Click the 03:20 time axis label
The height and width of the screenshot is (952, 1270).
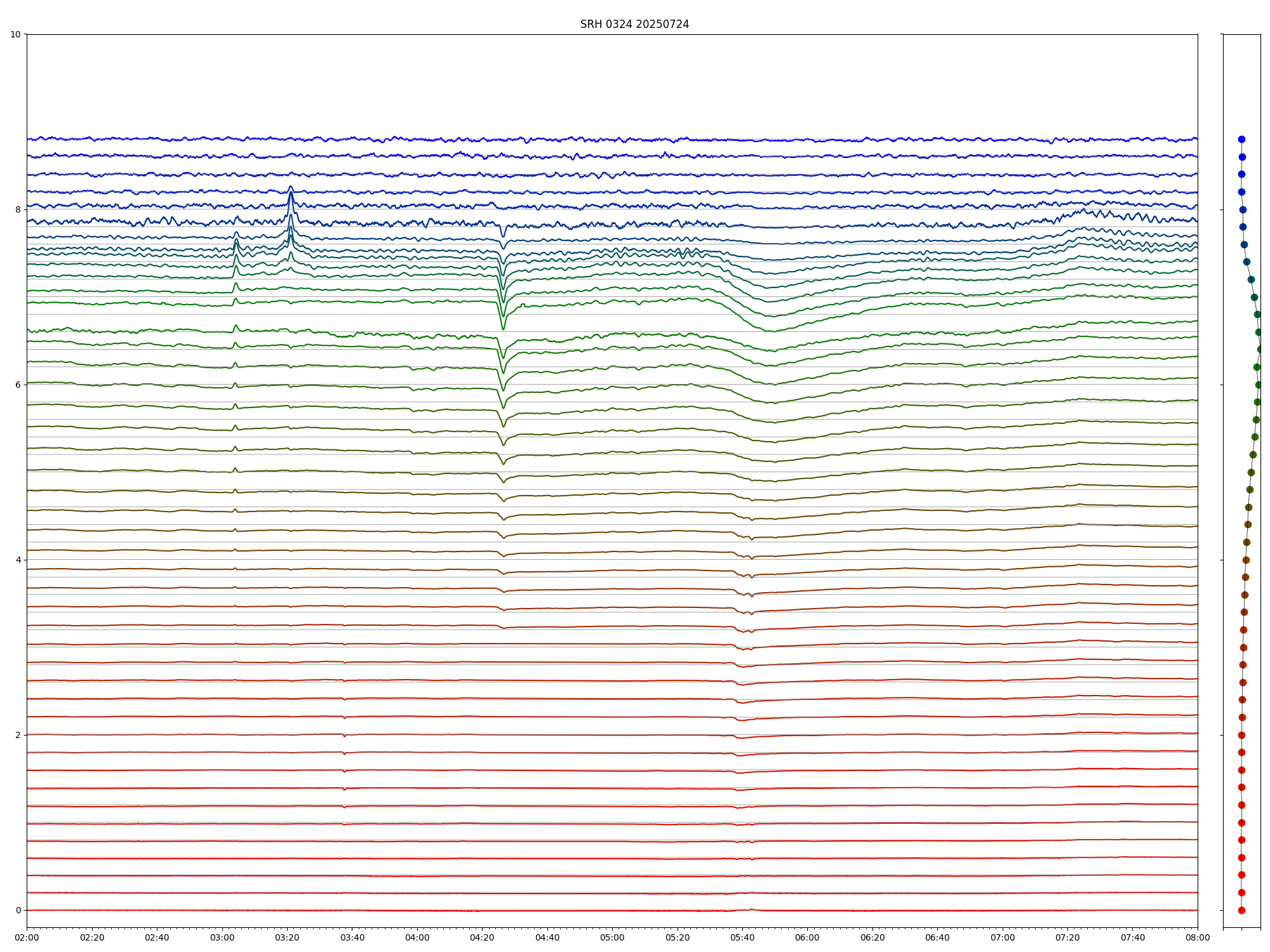click(x=287, y=937)
